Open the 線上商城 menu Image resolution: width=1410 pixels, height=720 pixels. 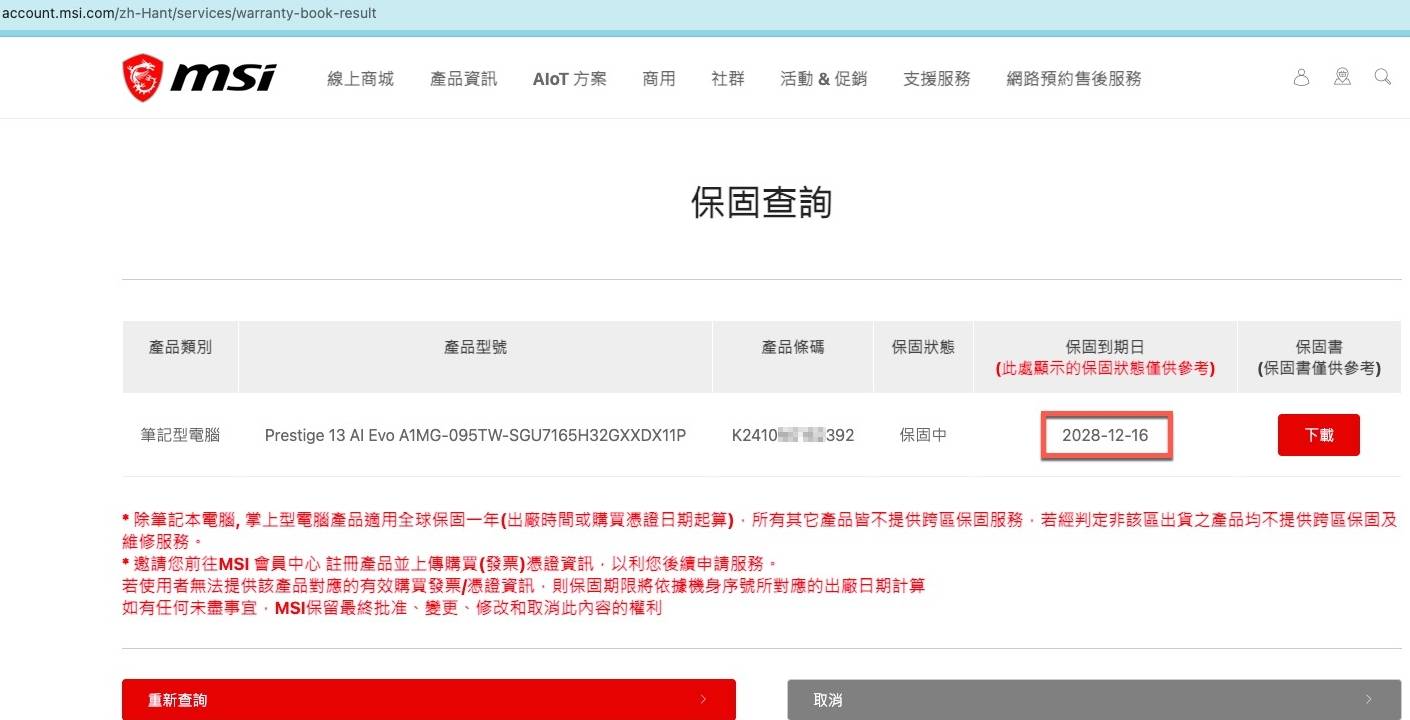pos(360,79)
